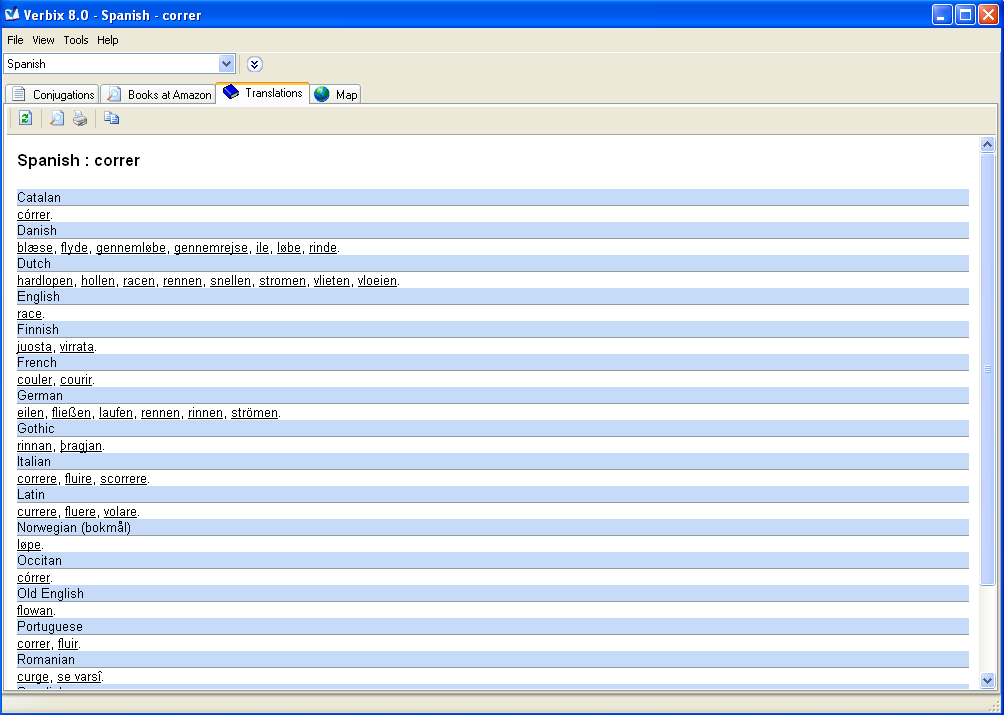Click the German section header
Image resolution: width=1004 pixels, height=715 pixels.
[x=492, y=396]
